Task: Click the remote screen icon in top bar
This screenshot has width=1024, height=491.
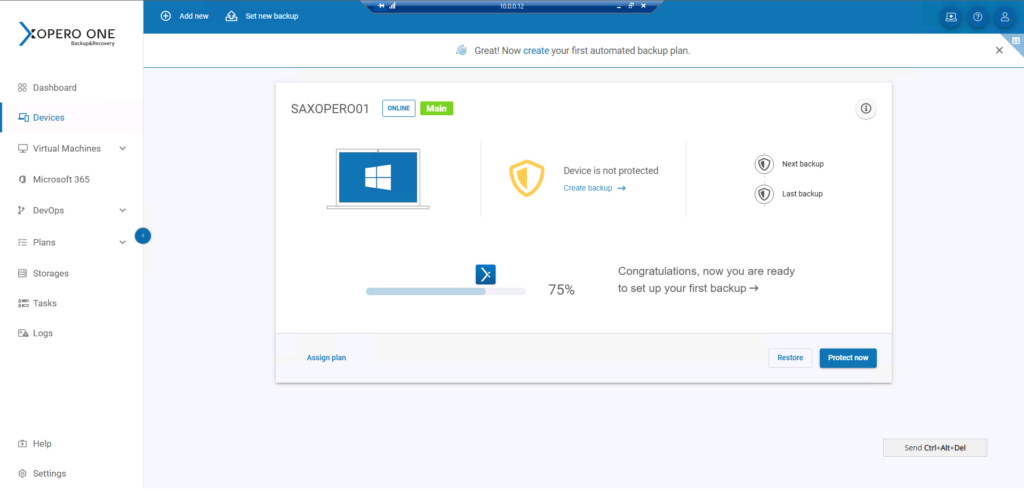Action: pos(950,17)
